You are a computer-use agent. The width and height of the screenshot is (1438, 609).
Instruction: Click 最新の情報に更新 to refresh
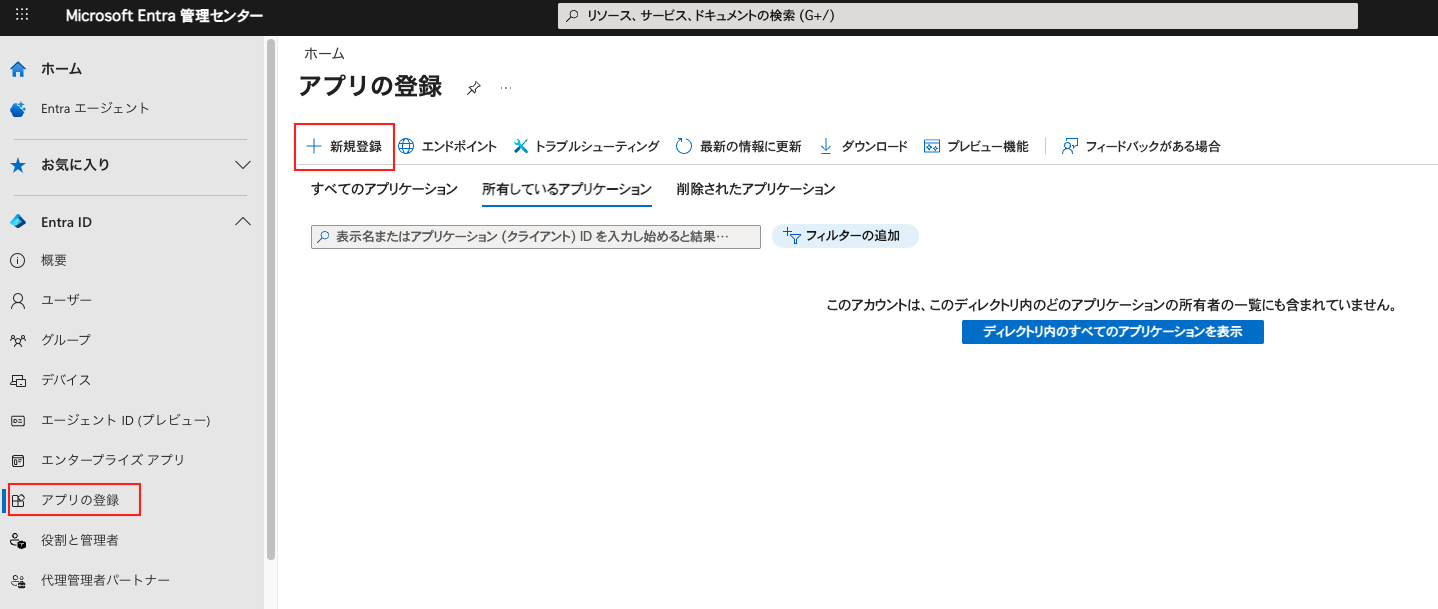point(739,146)
